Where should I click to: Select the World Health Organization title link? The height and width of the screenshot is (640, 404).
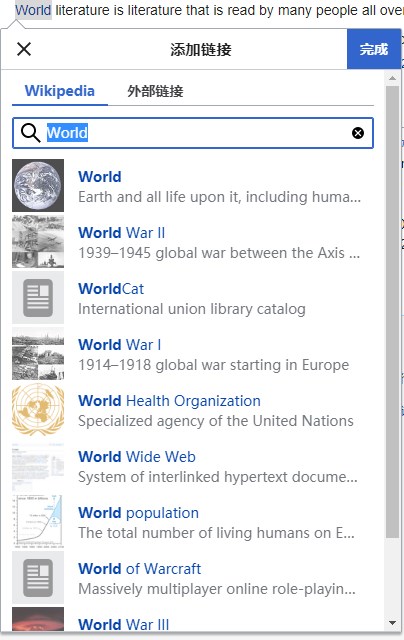(169, 401)
